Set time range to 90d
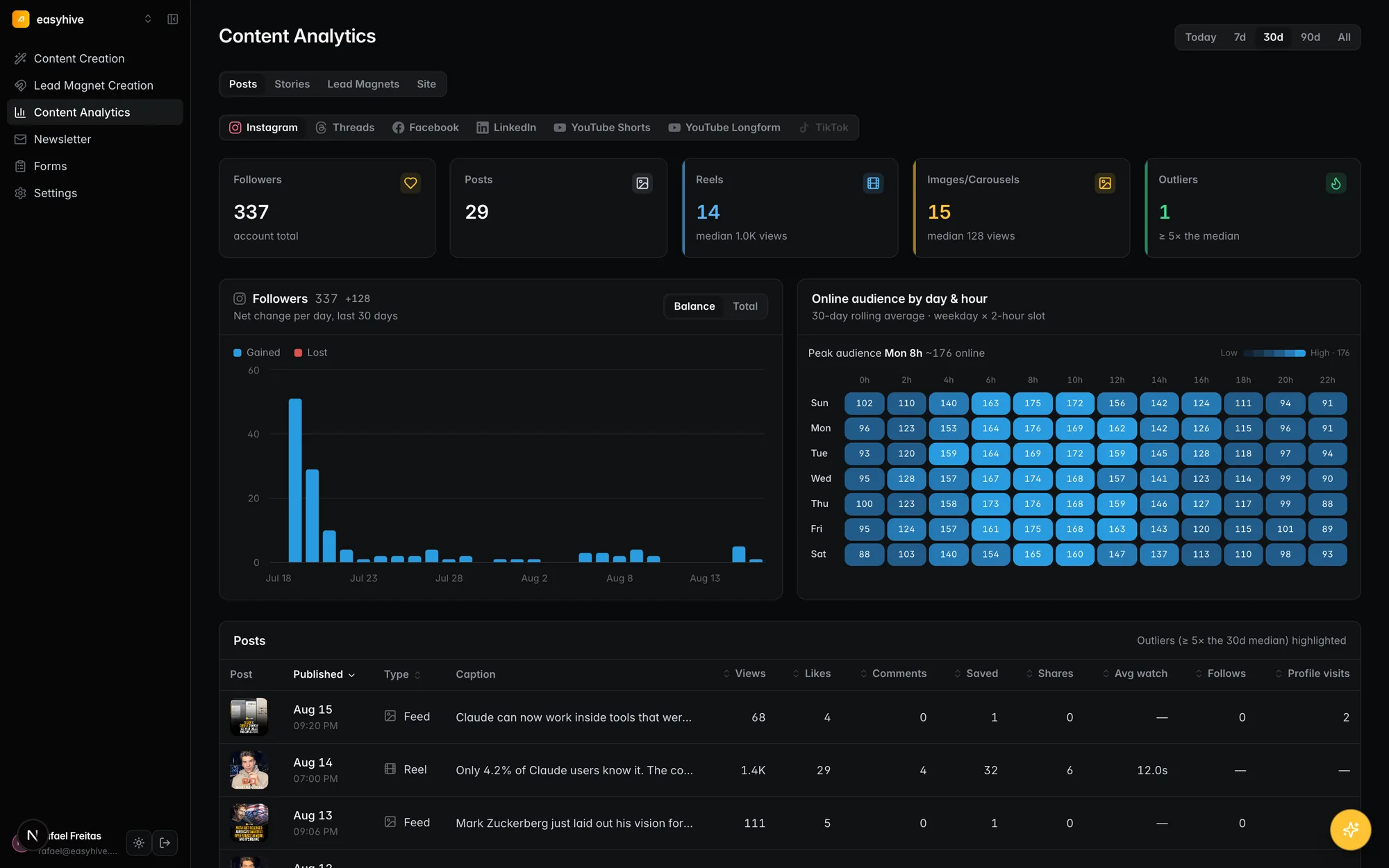Image resolution: width=1389 pixels, height=868 pixels. [x=1311, y=37]
